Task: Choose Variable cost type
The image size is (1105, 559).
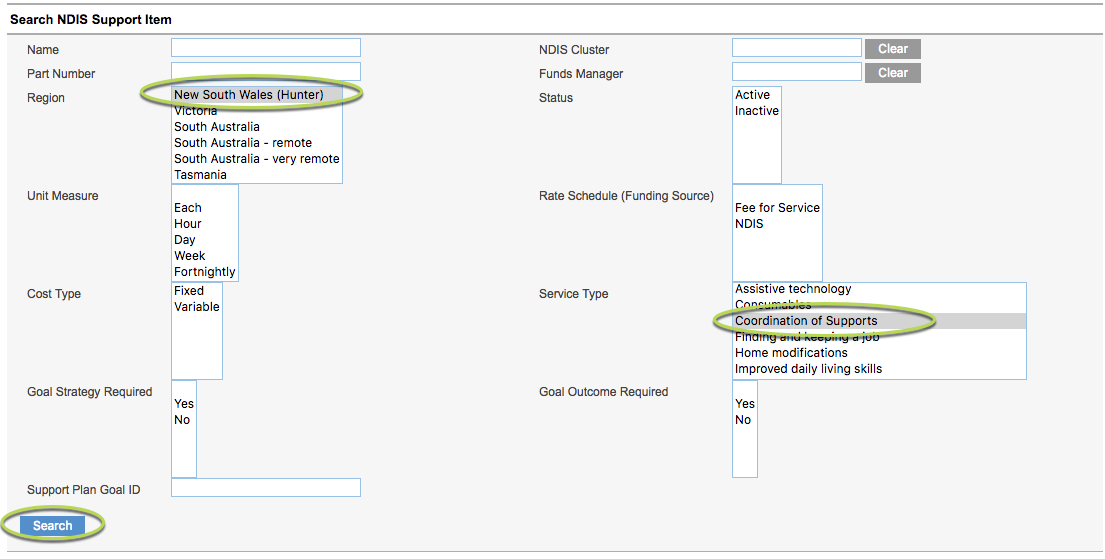Action: tap(197, 307)
